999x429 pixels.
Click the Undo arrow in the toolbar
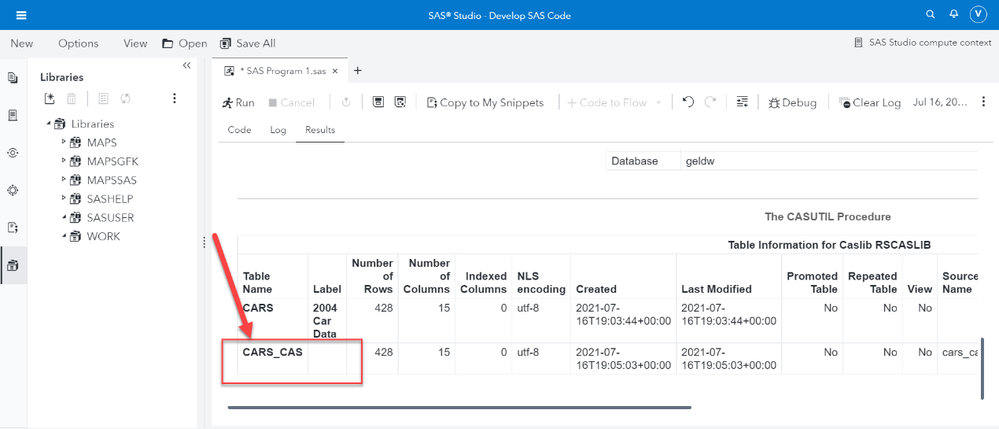[688, 102]
